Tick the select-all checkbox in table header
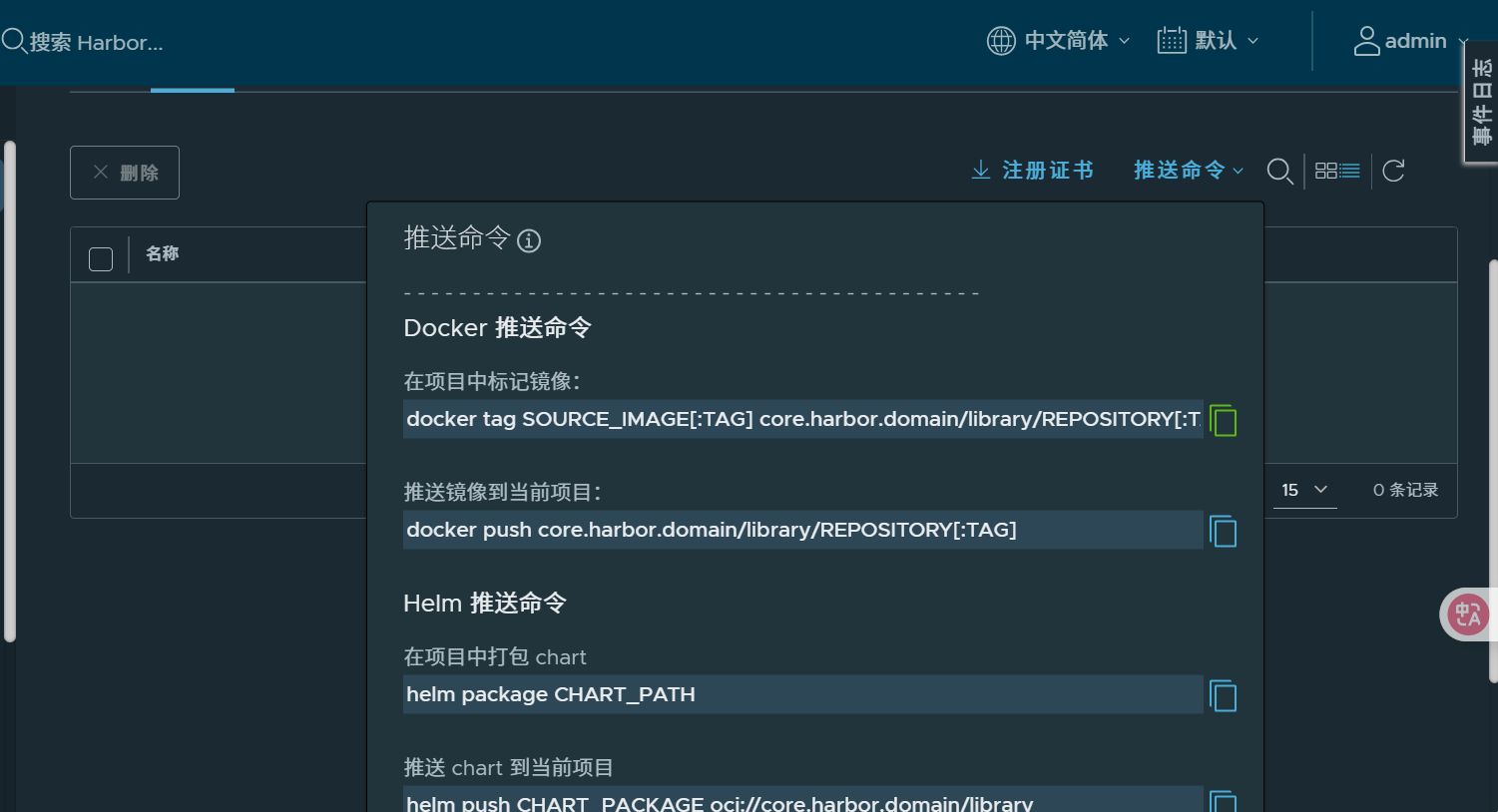This screenshot has width=1498, height=812. [x=101, y=259]
